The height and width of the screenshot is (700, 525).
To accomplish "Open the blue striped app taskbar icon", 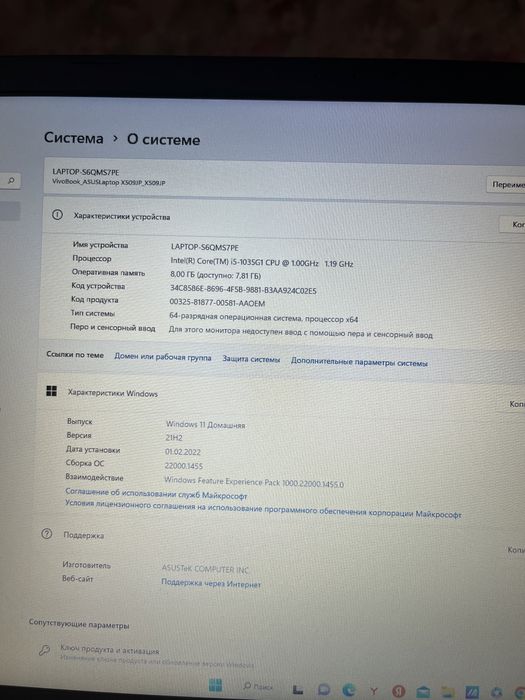I will coord(472,692).
